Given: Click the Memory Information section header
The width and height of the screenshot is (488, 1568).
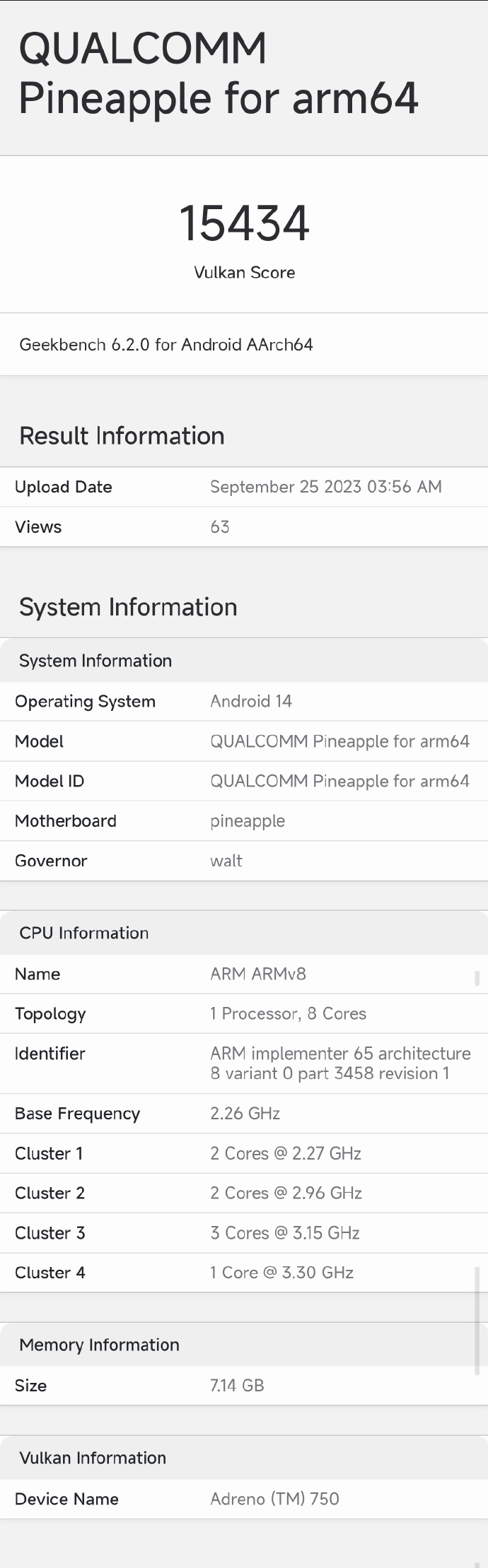Looking at the screenshot, I should click(99, 1345).
